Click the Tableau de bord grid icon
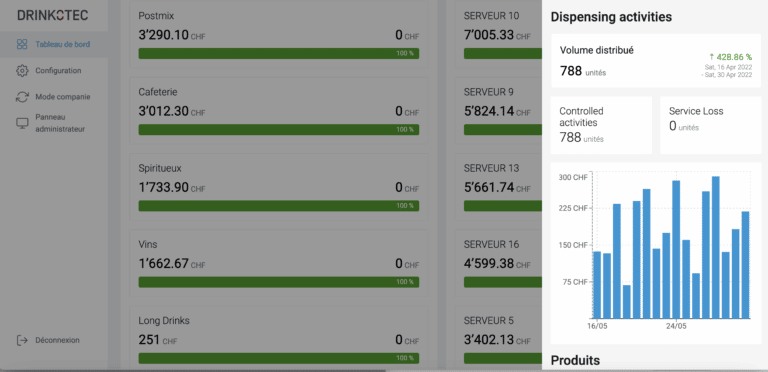 click(x=22, y=45)
